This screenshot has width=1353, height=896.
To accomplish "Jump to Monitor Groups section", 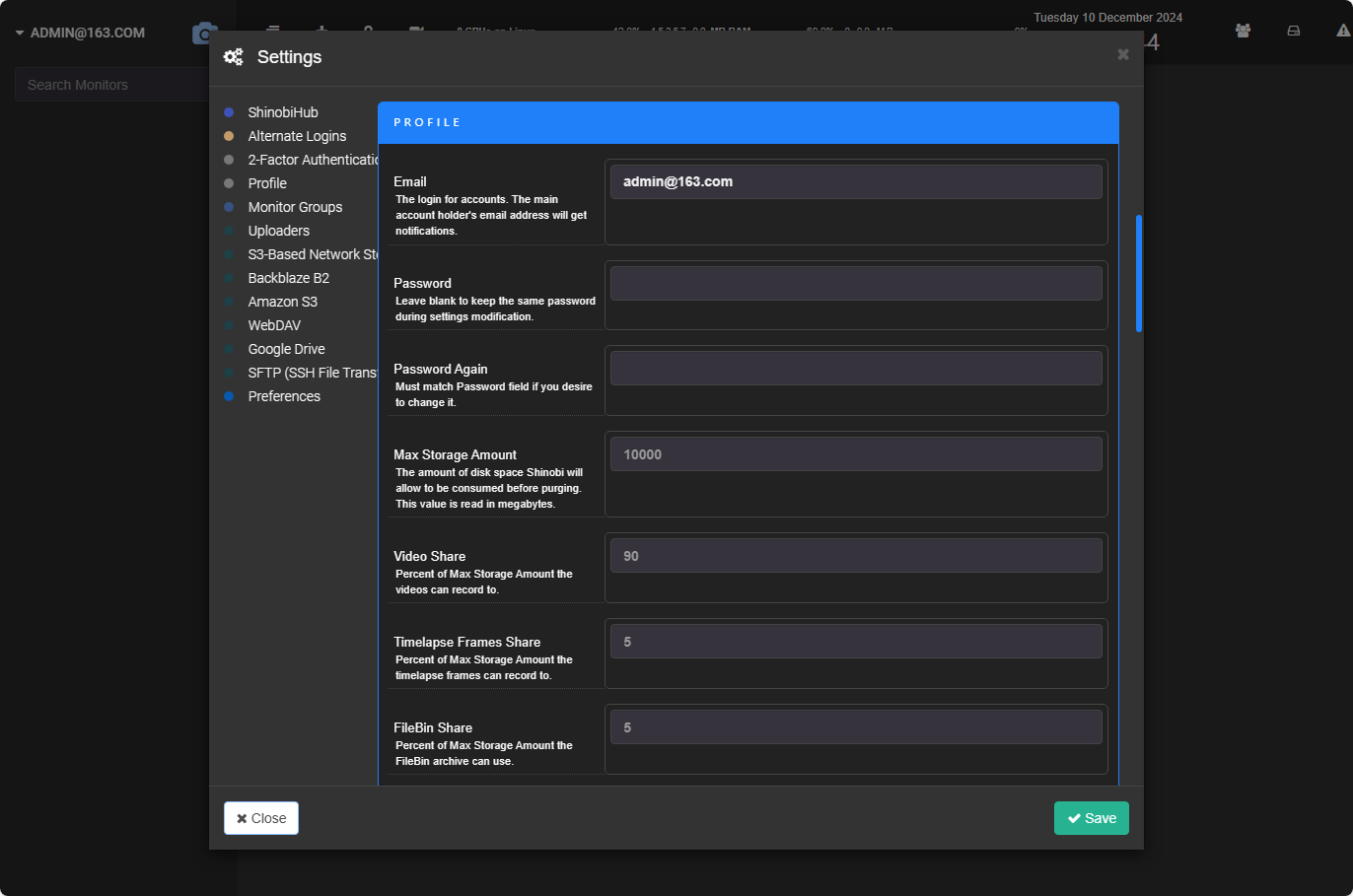I will [295, 207].
